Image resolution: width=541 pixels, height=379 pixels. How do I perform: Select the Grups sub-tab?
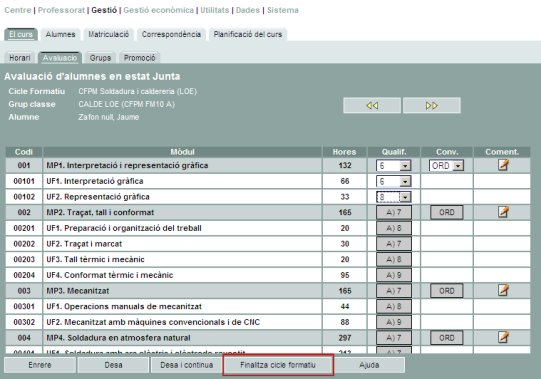[100, 58]
